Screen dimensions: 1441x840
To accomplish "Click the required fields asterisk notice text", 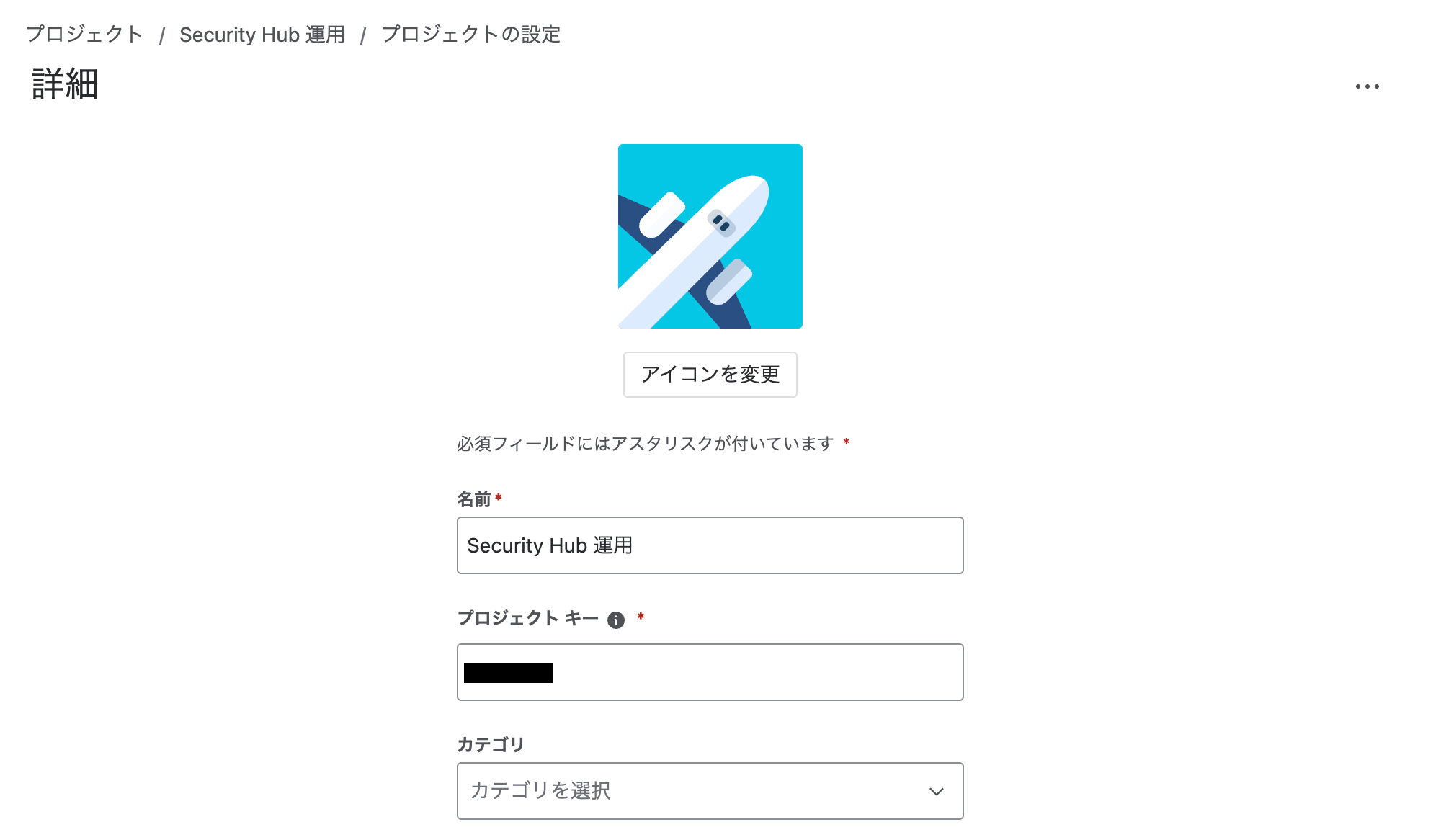I will click(646, 444).
